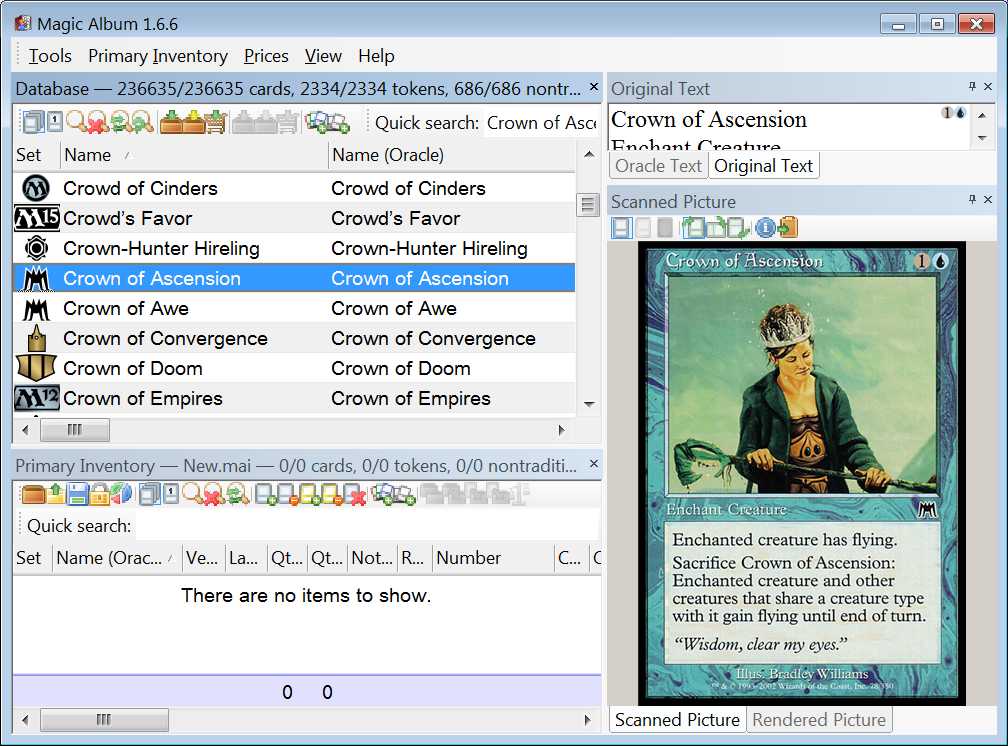The image size is (1008, 746).
Task: Open the Tools menu
Action: click(x=50, y=56)
